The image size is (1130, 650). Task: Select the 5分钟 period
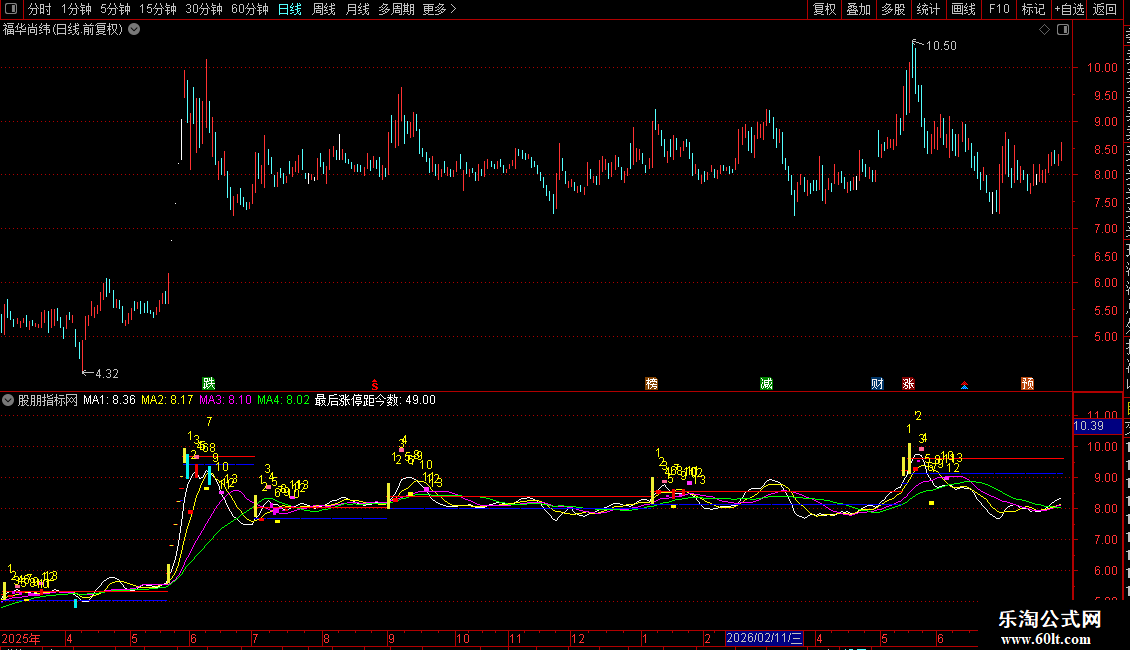pyautogui.click(x=115, y=9)
